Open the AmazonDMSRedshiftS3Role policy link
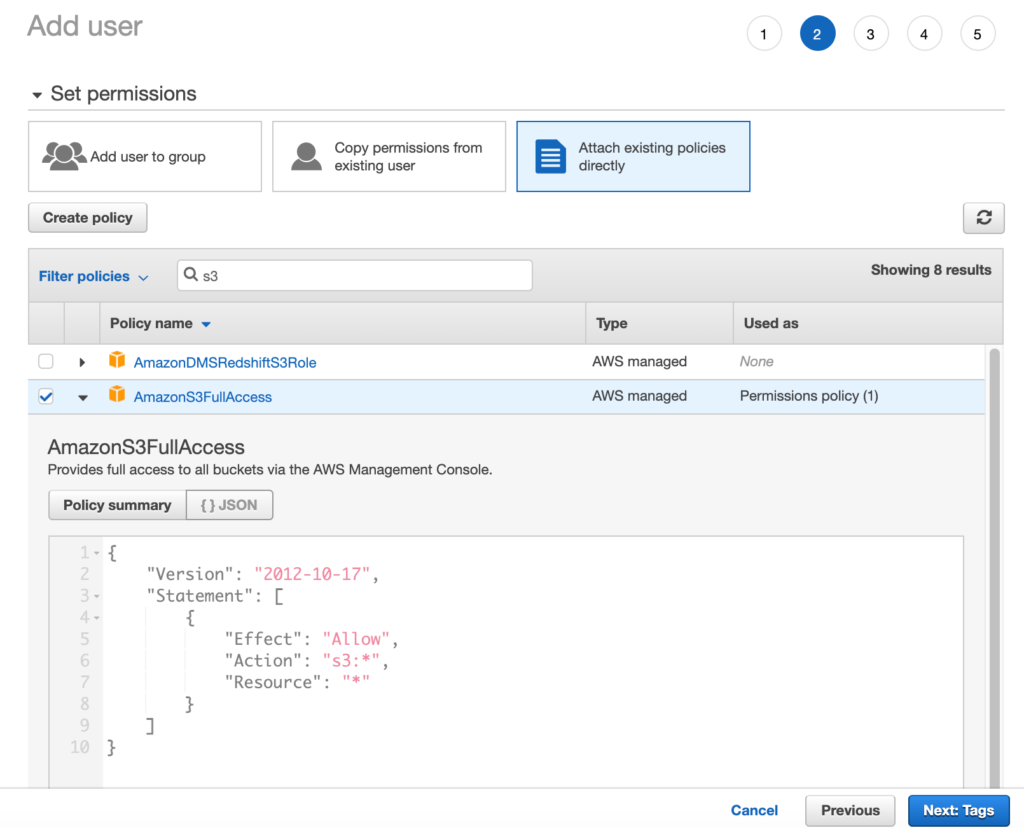The height and width of the screenshot is (828, 1024). click(x=225, y=362)
